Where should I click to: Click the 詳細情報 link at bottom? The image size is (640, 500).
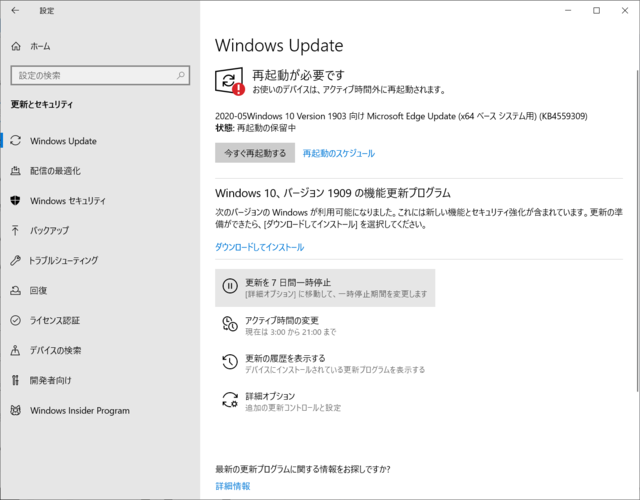tap(233, 486)
